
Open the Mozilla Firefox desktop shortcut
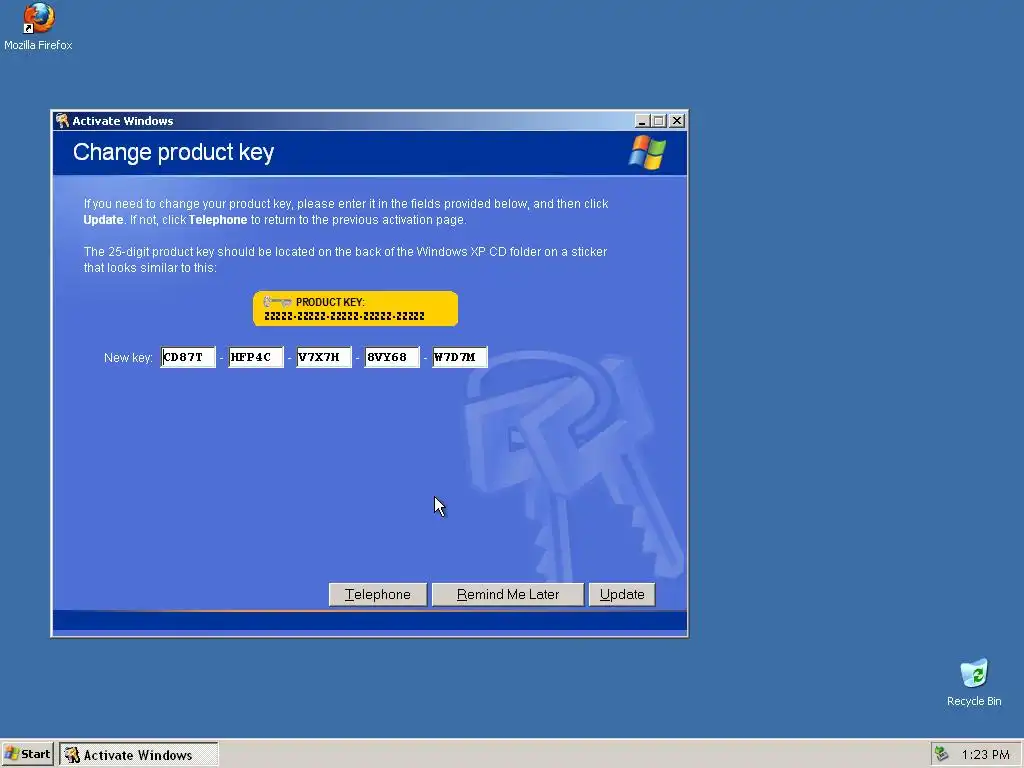[x=38, y=27]
